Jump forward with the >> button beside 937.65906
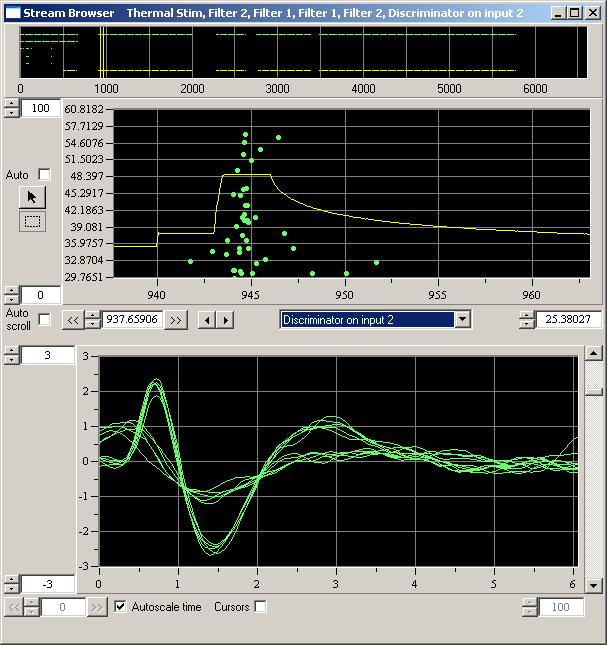Screen dimensions: 607x645 175,320
